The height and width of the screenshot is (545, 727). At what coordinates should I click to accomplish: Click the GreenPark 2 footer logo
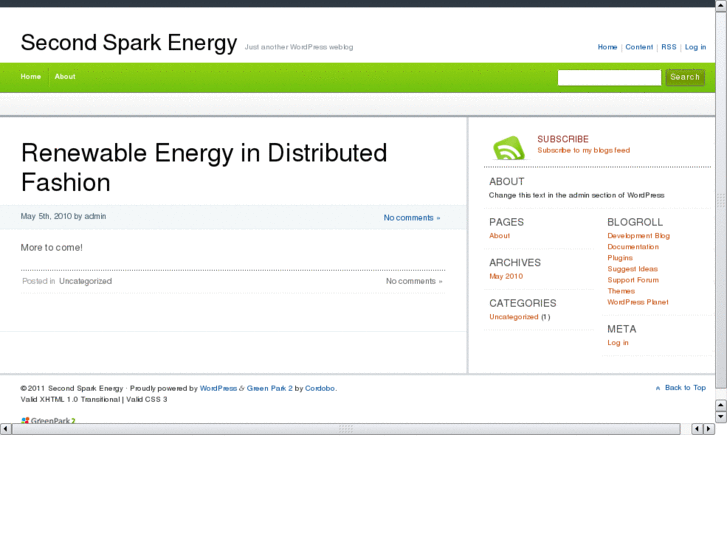tap(48, 420)
